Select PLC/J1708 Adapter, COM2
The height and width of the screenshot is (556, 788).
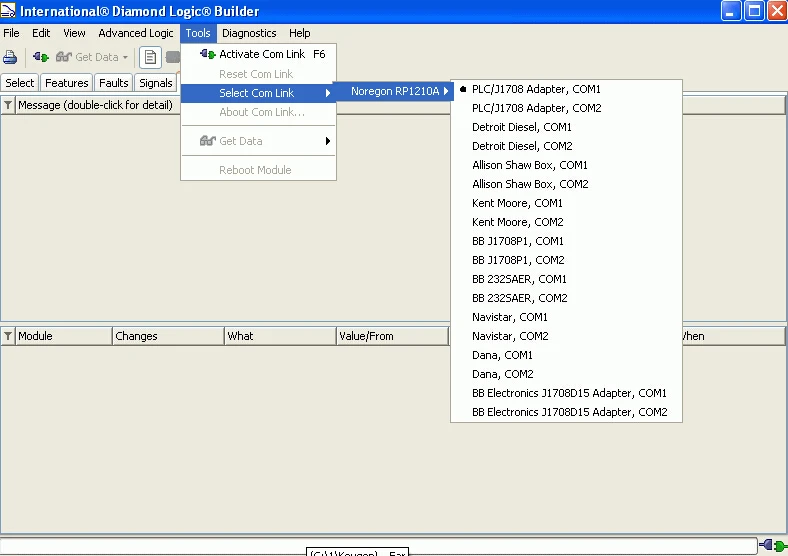(566, 108)
